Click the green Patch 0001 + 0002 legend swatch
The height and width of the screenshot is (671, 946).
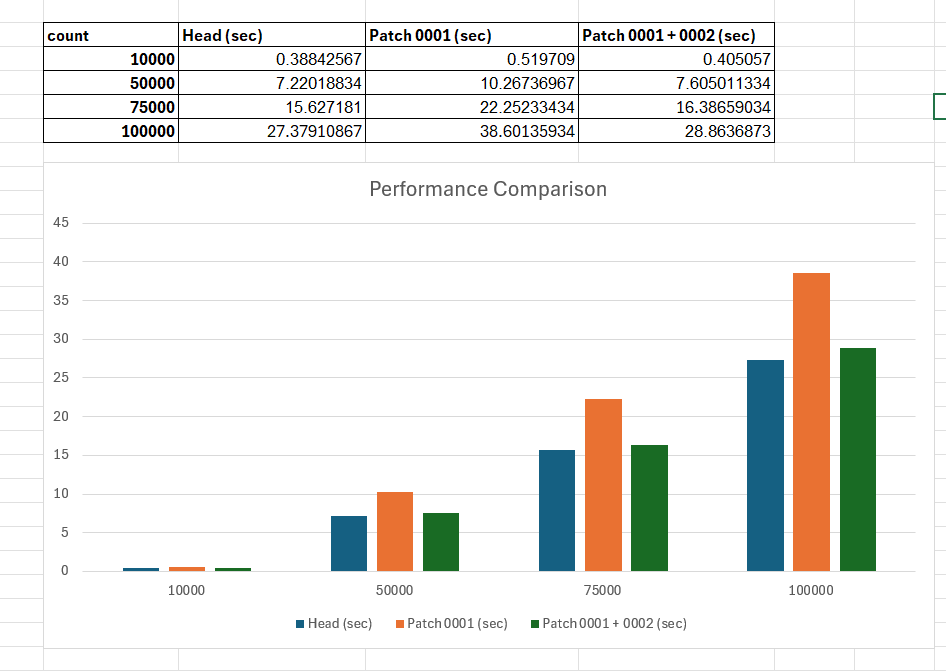(x=534, y=624)
